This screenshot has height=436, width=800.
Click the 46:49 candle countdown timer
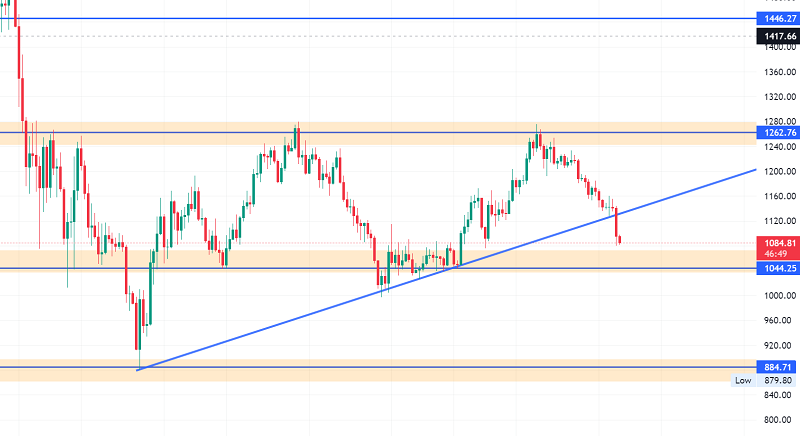pos(776,254)
